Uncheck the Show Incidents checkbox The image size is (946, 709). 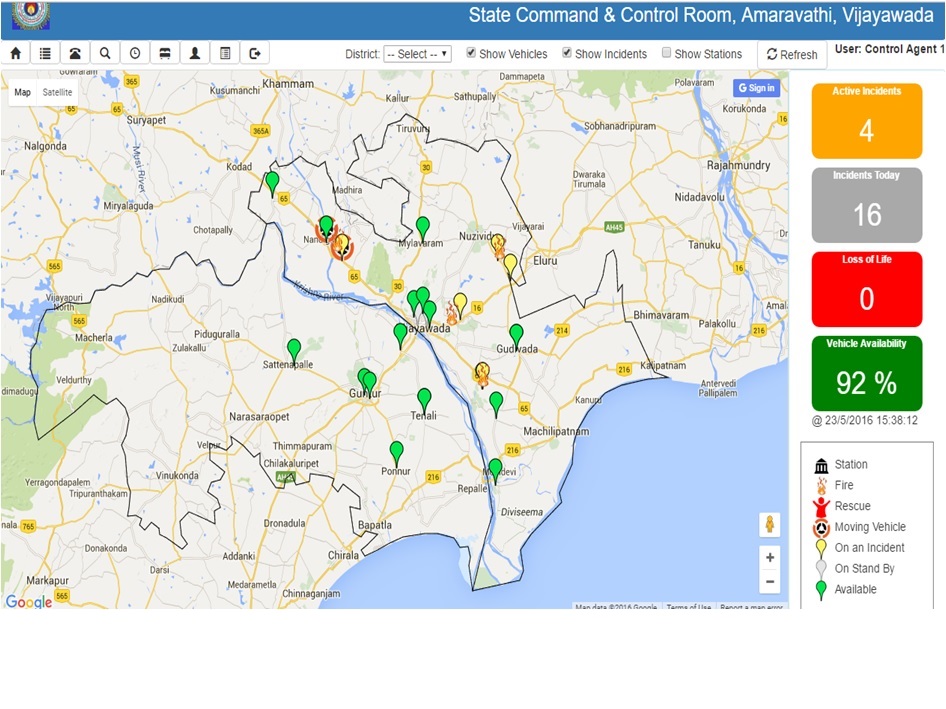(568, 53)
